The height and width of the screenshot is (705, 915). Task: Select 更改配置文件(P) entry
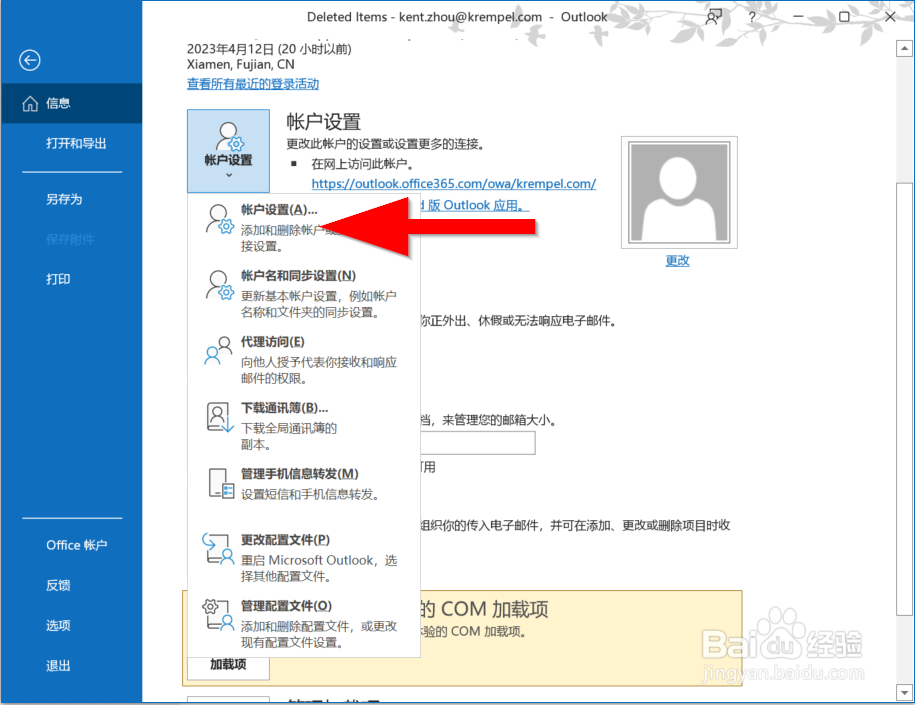coord(303,557)
